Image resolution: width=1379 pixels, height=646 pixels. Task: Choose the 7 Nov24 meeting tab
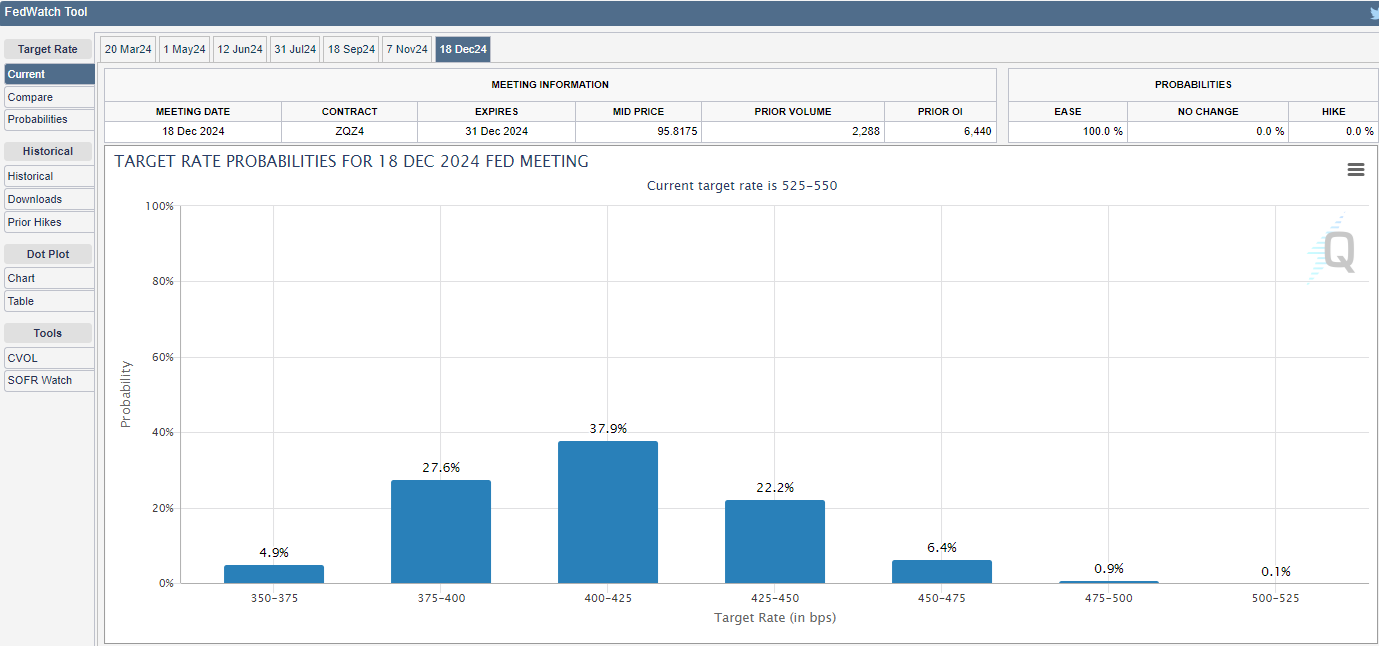click(x=406, y=49)
